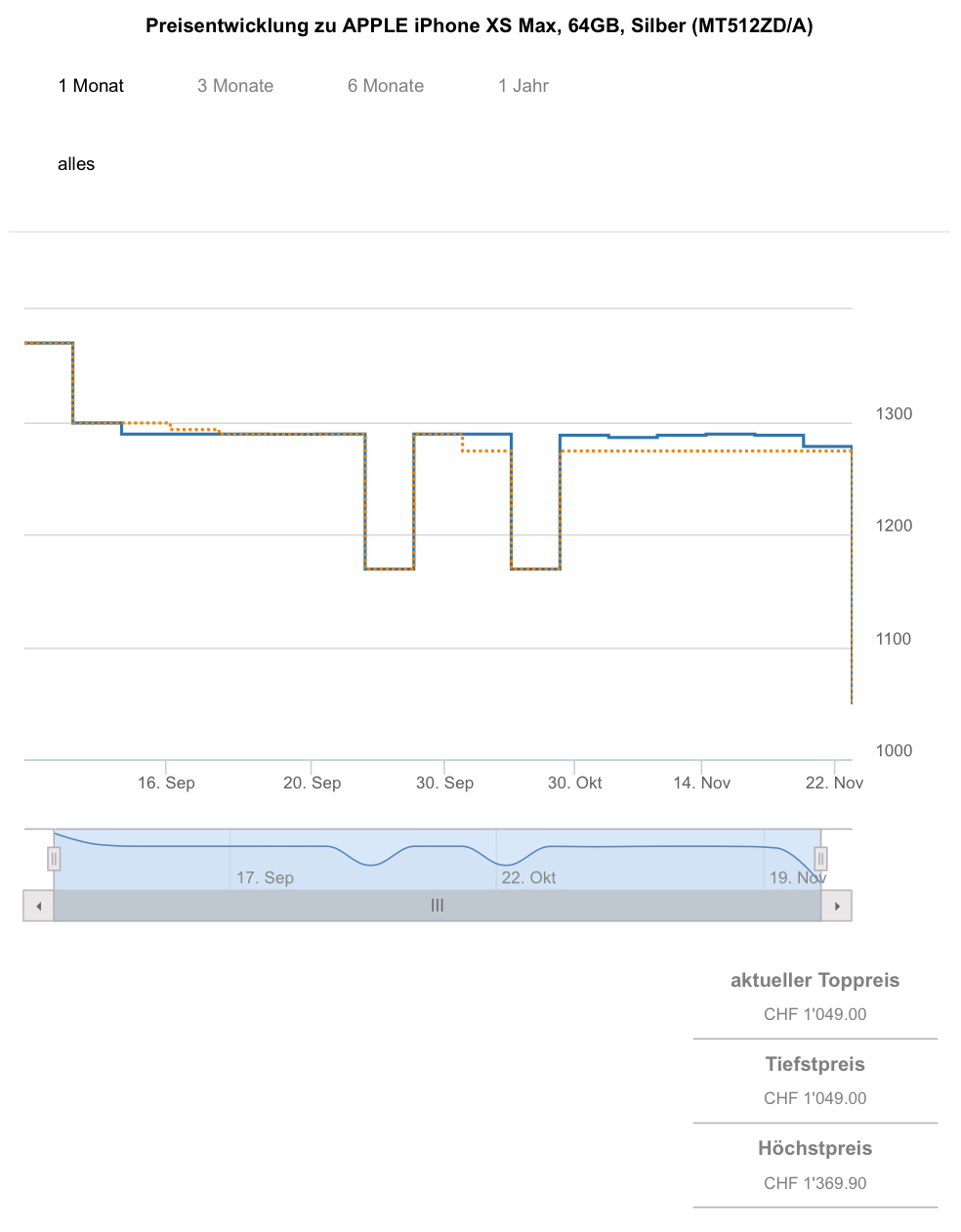The height and width of the screenshot is (1232, 961).
Task: Click the chart title Preisentwicklung
Action: (x=479, y=26)
